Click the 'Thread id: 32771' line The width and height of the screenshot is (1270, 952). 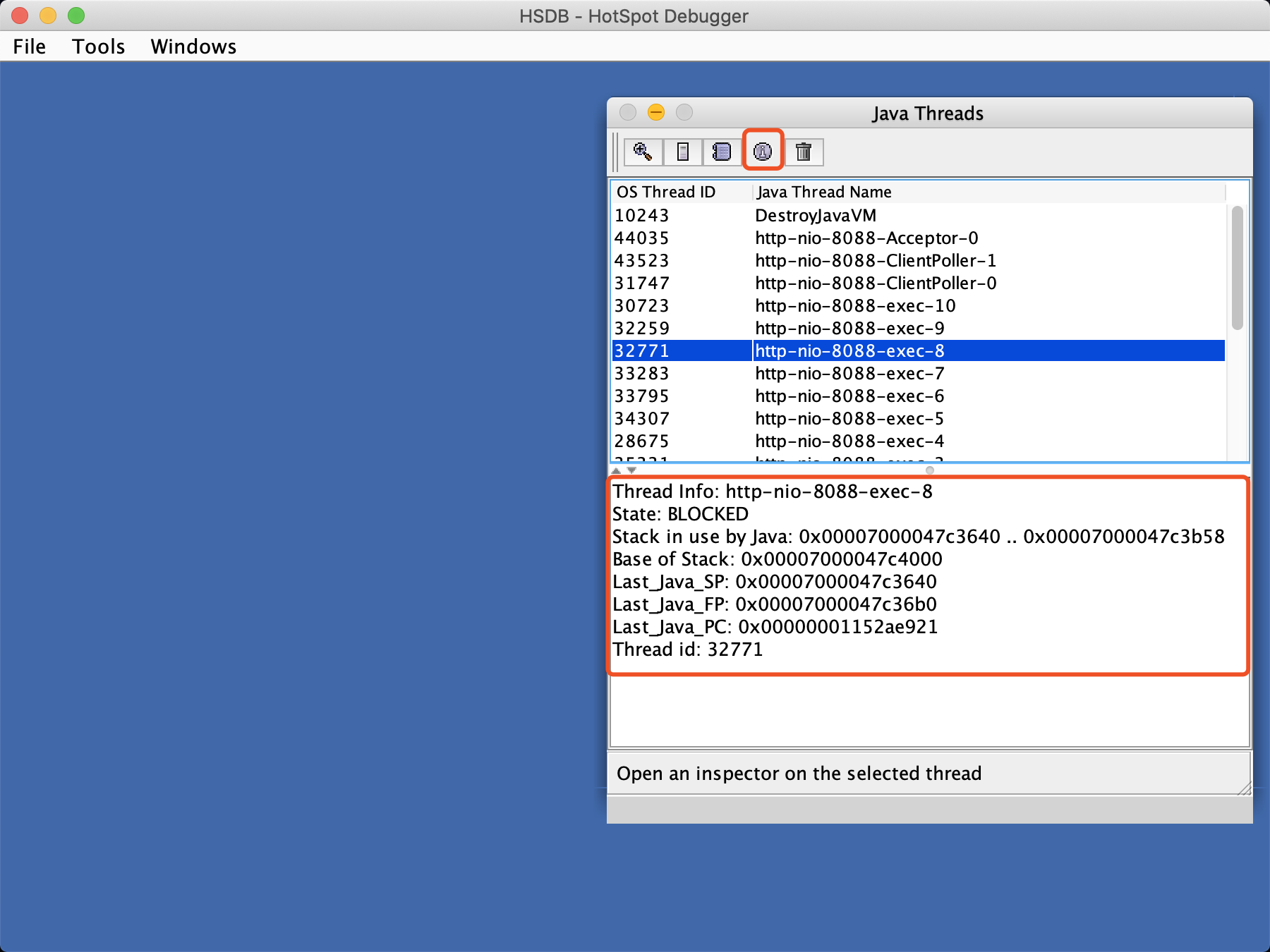(688, 649)
